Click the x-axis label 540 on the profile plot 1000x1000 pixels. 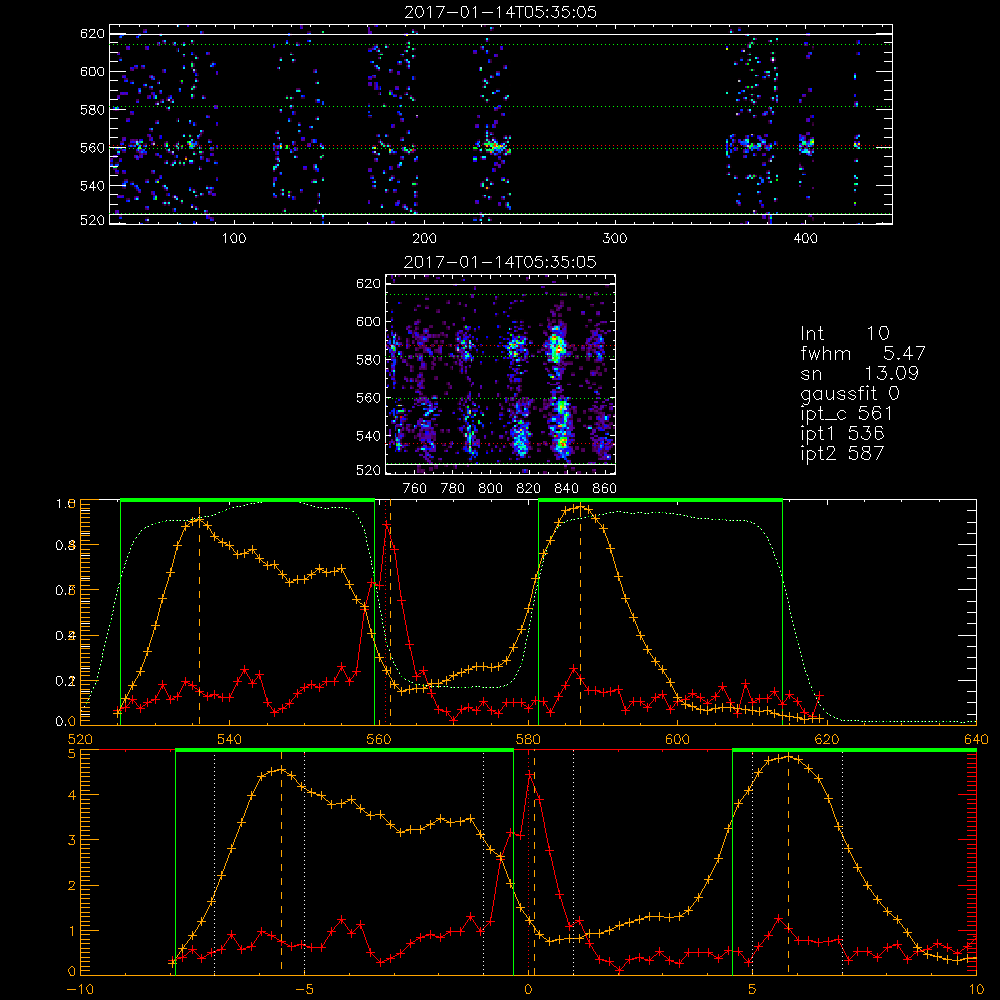pos(229,739)
